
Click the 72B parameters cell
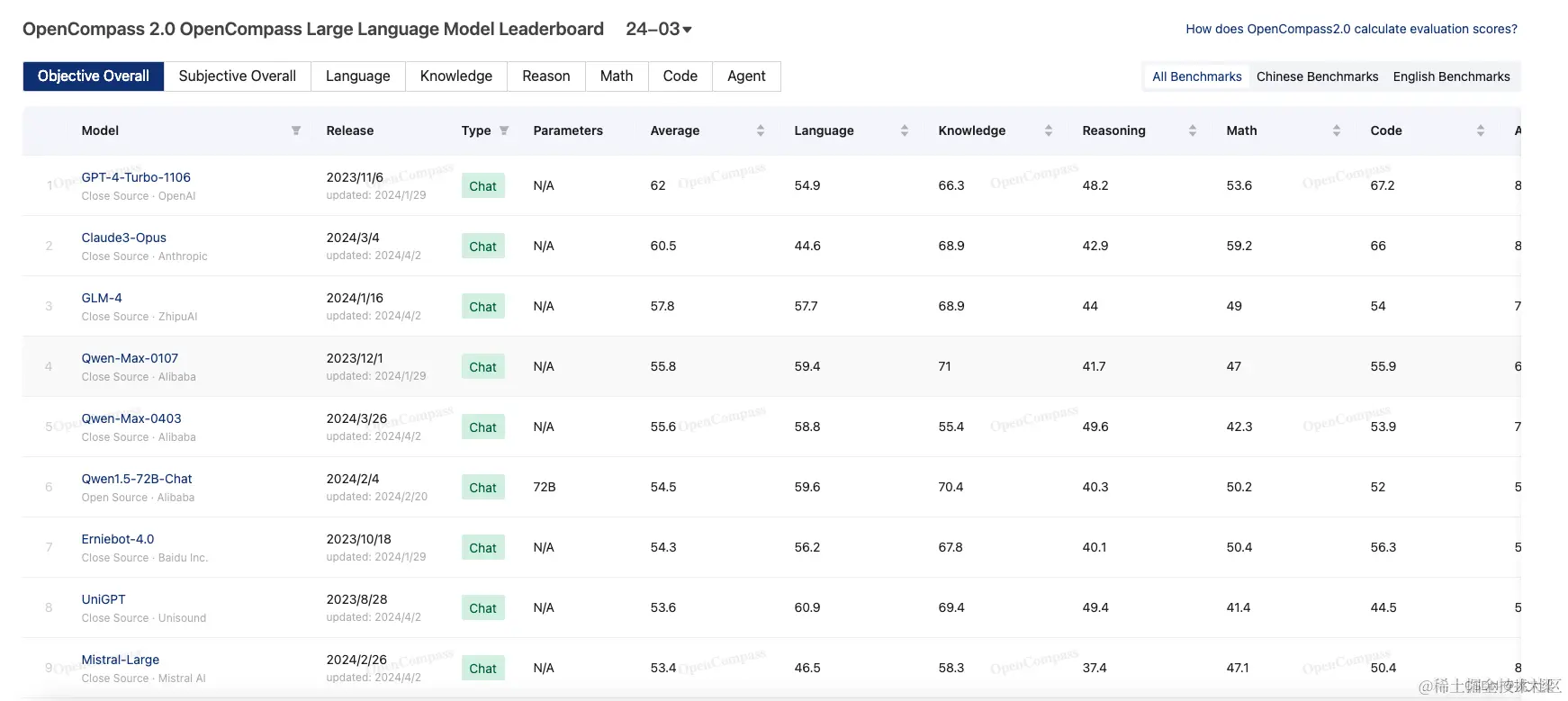(x=545, y=487)
